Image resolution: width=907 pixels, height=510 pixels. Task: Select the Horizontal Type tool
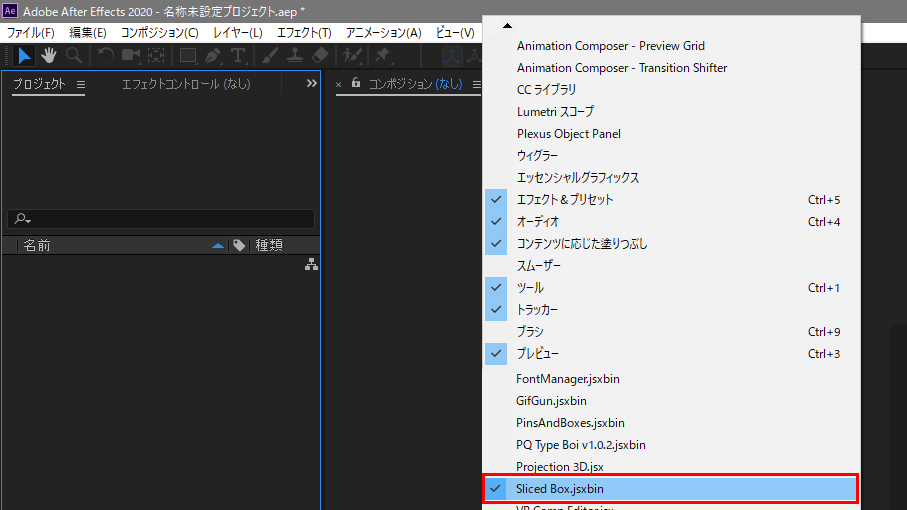coord(238,56)
